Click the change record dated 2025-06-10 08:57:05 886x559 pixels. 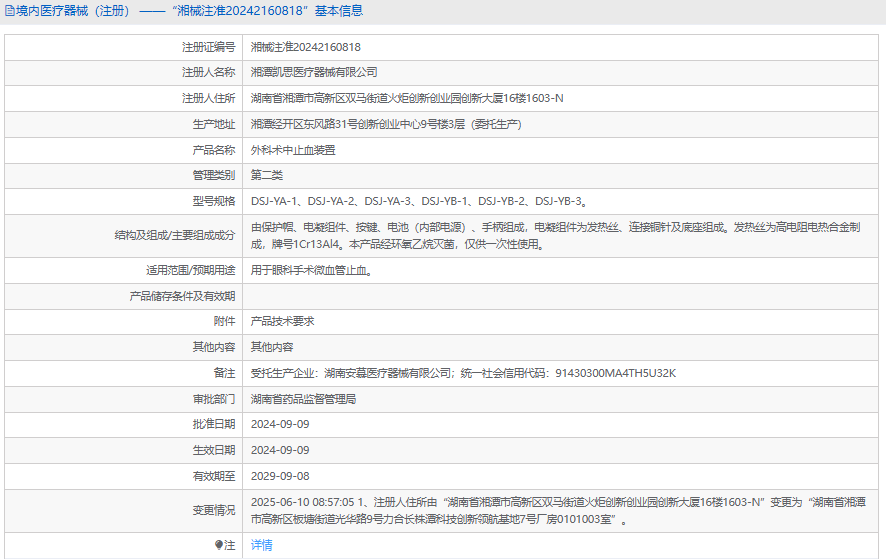point(558,510)
